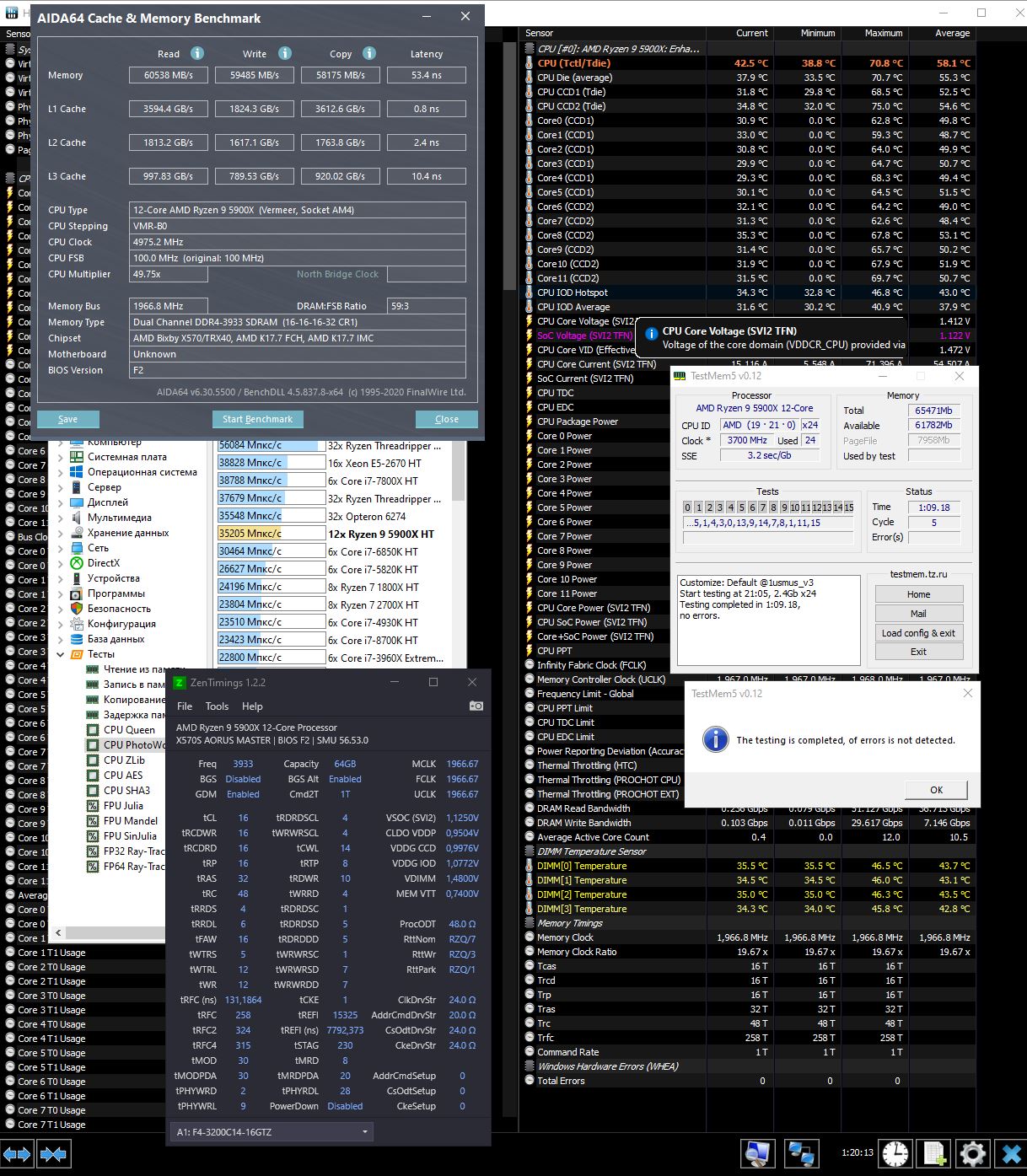1027x1176 pixels.
Task: Click the Memory Latency 53.4 ns field
Action: pos(427,75)
